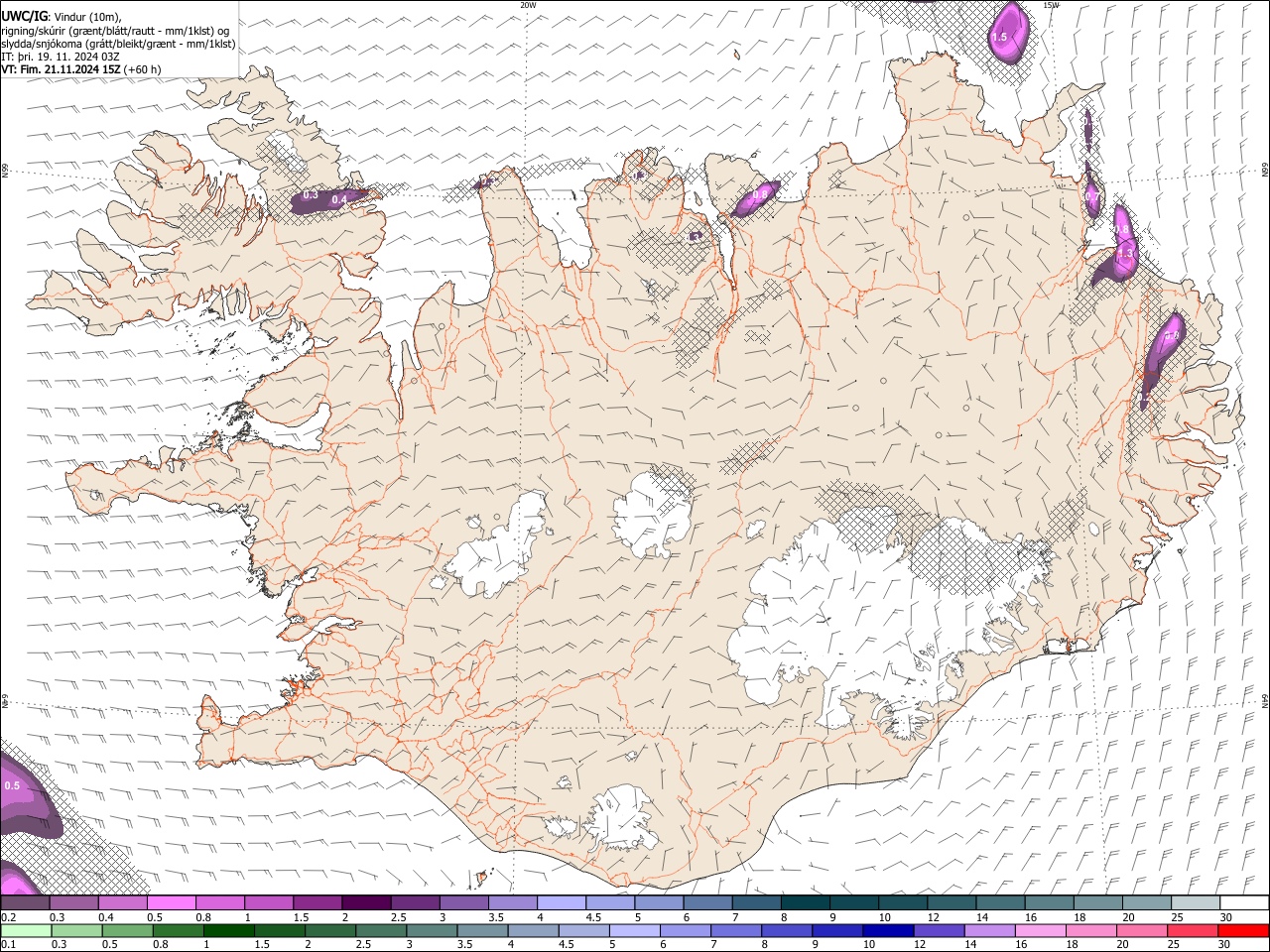This screenshot has height=952, width=1270.
Task: Select the darkest green rain swatch labeled 1
Action: pos(228,930)
